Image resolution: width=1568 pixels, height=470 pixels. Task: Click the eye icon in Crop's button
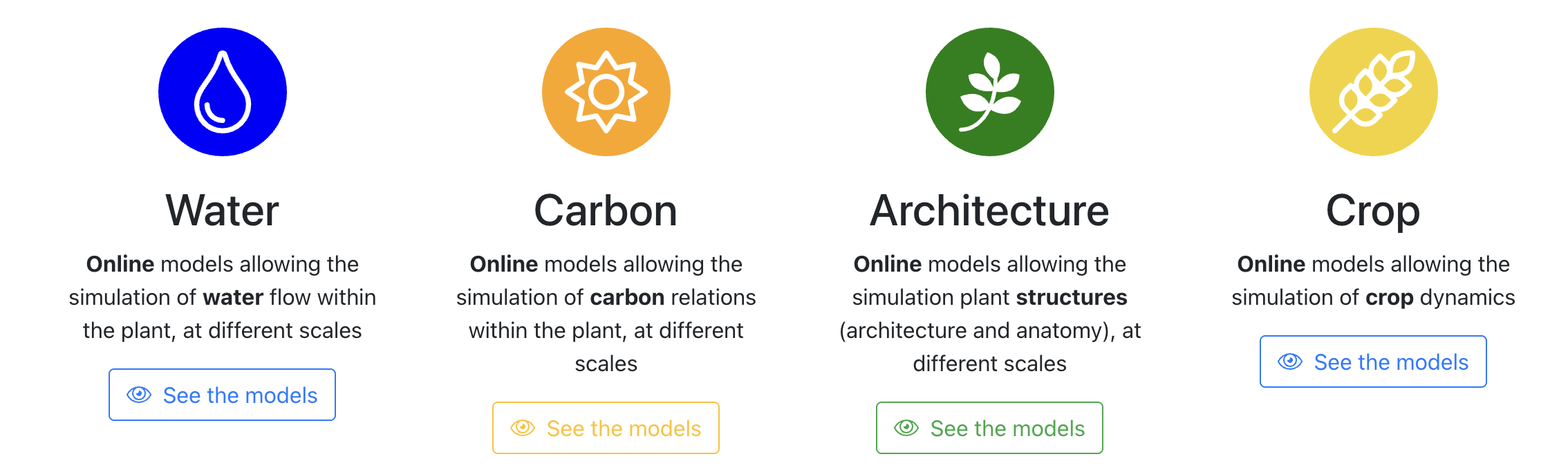(x=1290, y=361)
